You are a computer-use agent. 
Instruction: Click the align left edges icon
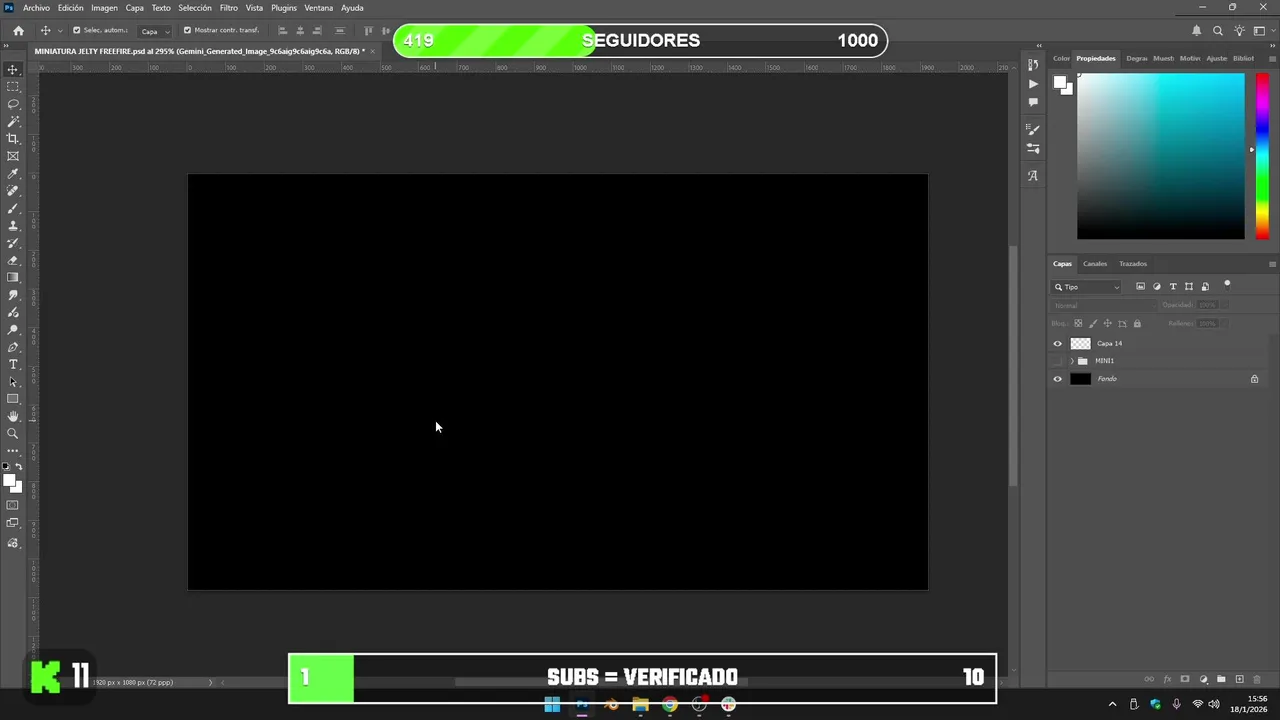click(x=282, y=31)
